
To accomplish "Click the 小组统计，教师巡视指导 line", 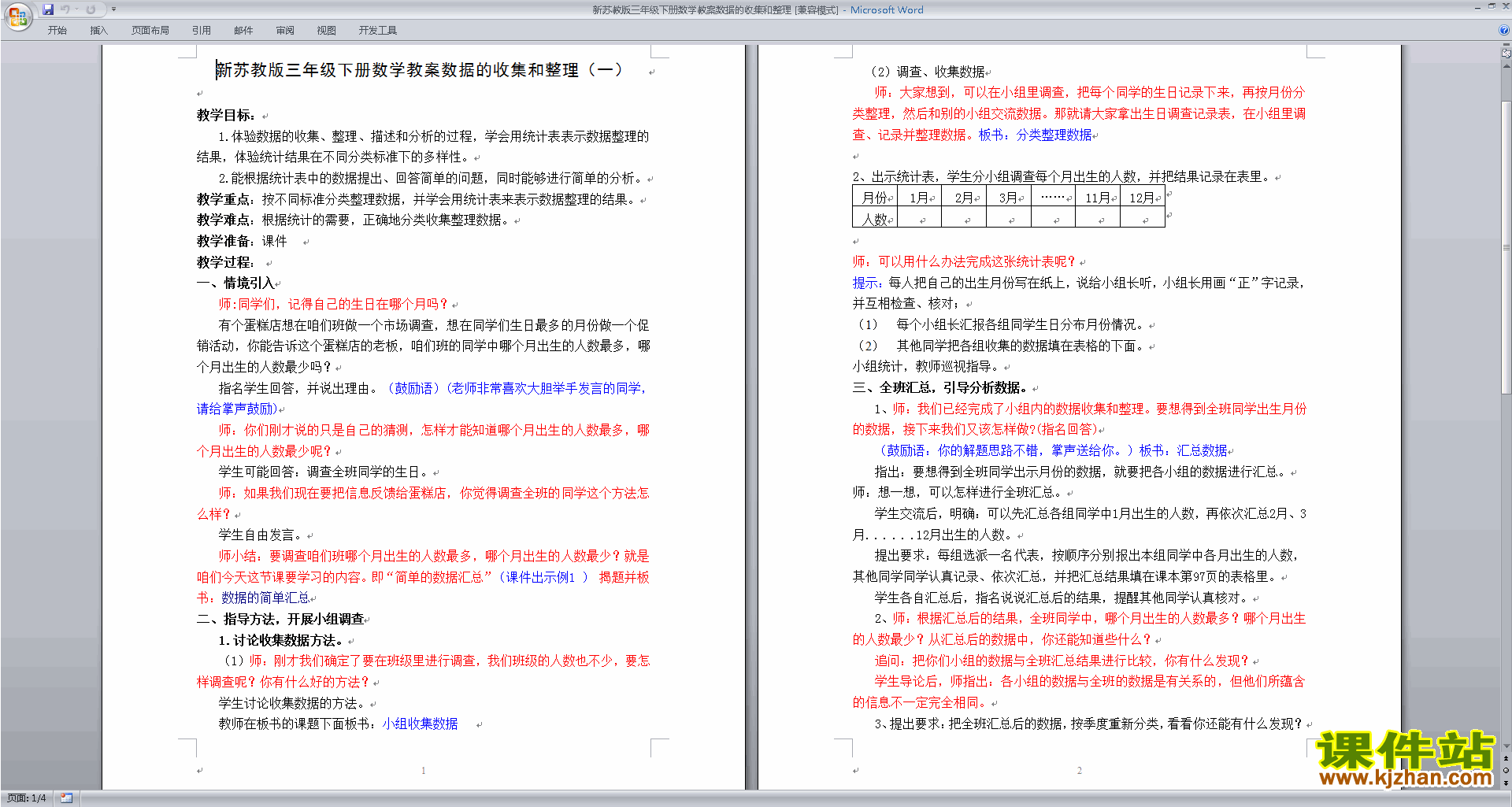I will point(925,366).
